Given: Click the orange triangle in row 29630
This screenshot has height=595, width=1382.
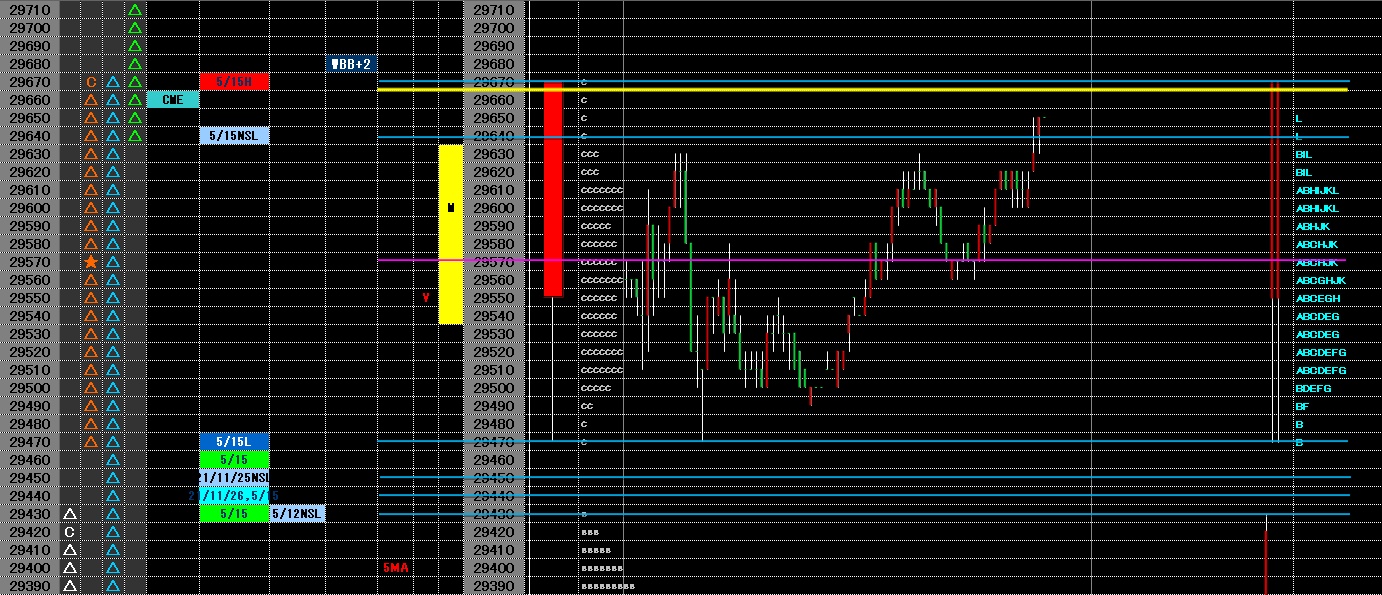Looking at the screenshot, I should point(91,154).
